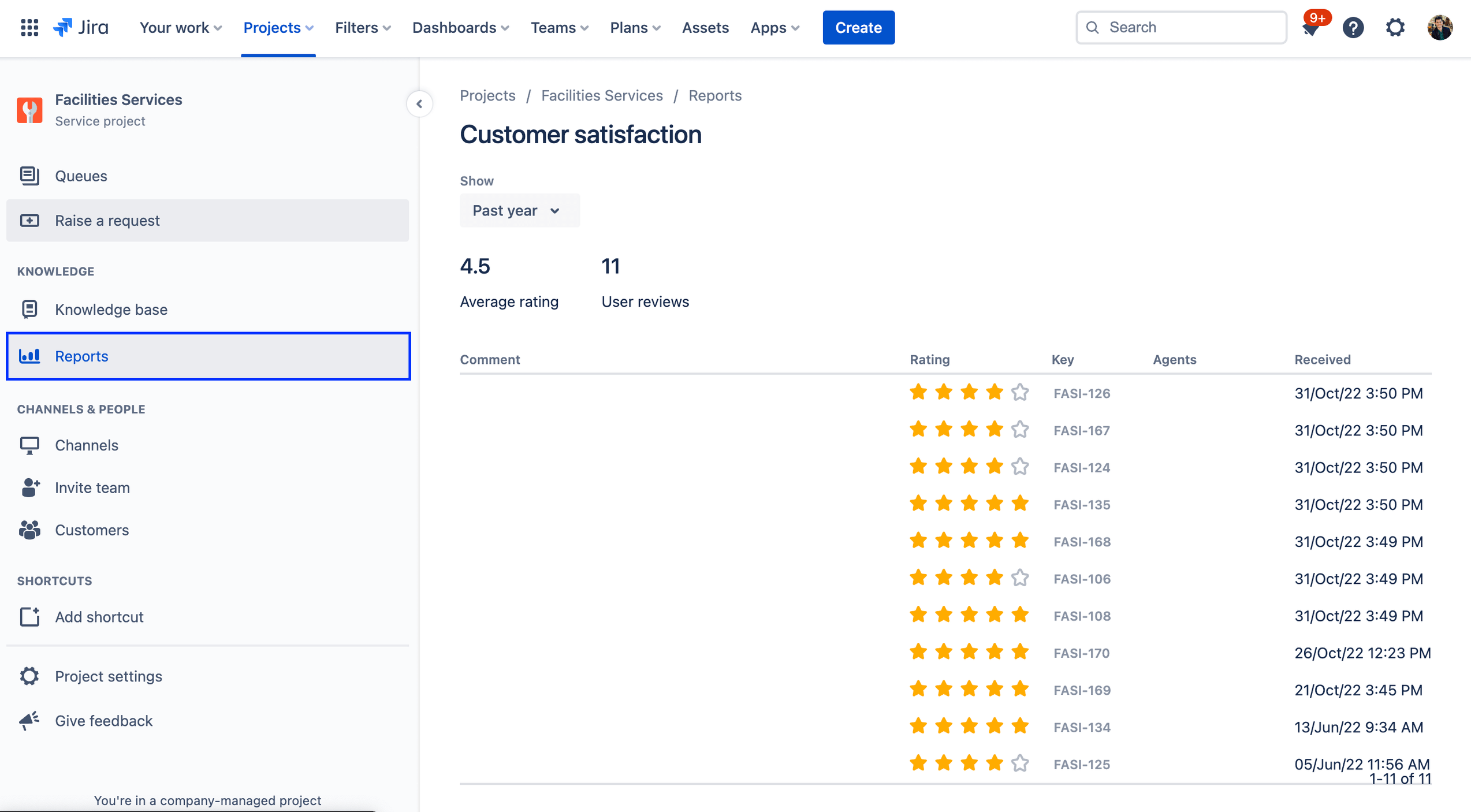
Task: Expand the Filters menu in top nav
Action: click(x=362, y=27)
